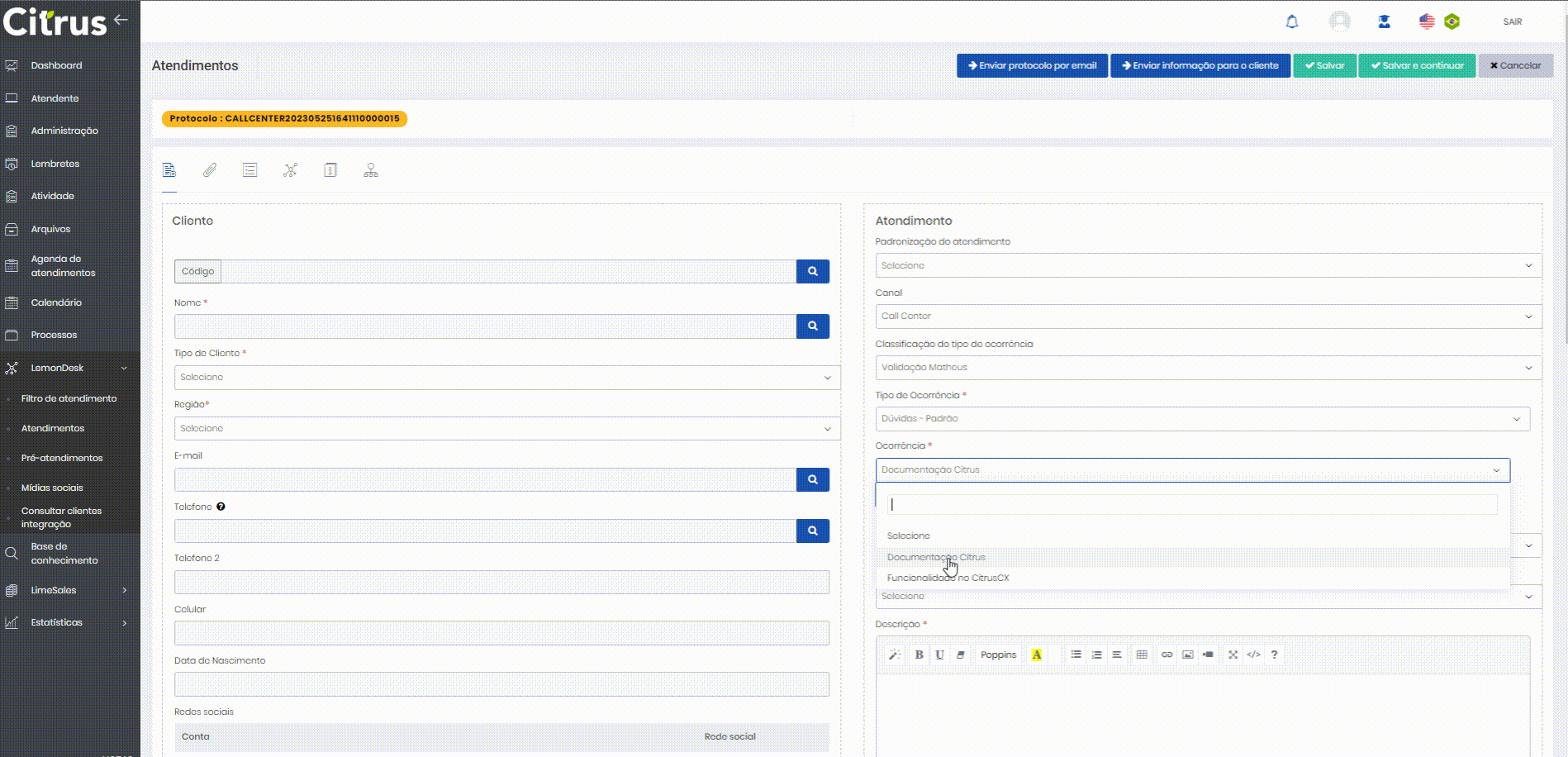Expand the Canal dropdown showing Call Center
The height and width of the screenshot is (757, 1568).
(1207, 317)
